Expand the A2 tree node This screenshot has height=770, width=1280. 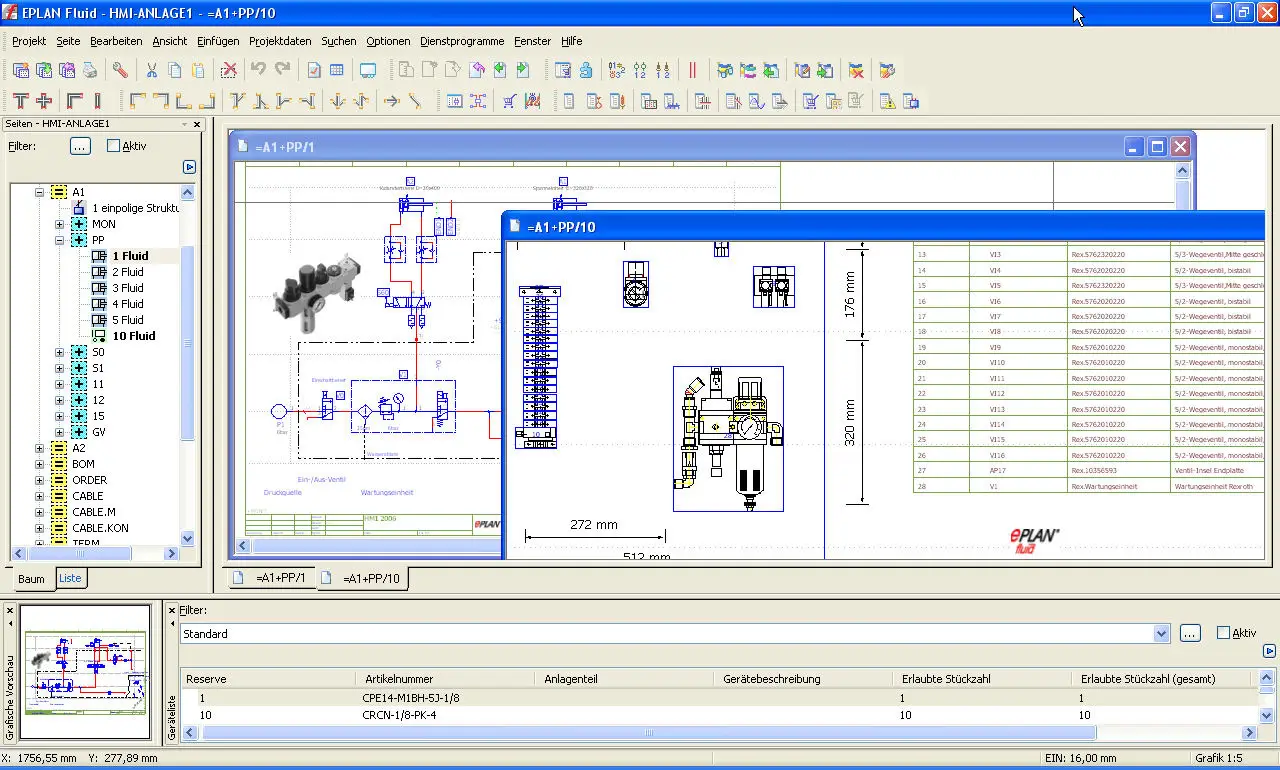tap(40, 448)
